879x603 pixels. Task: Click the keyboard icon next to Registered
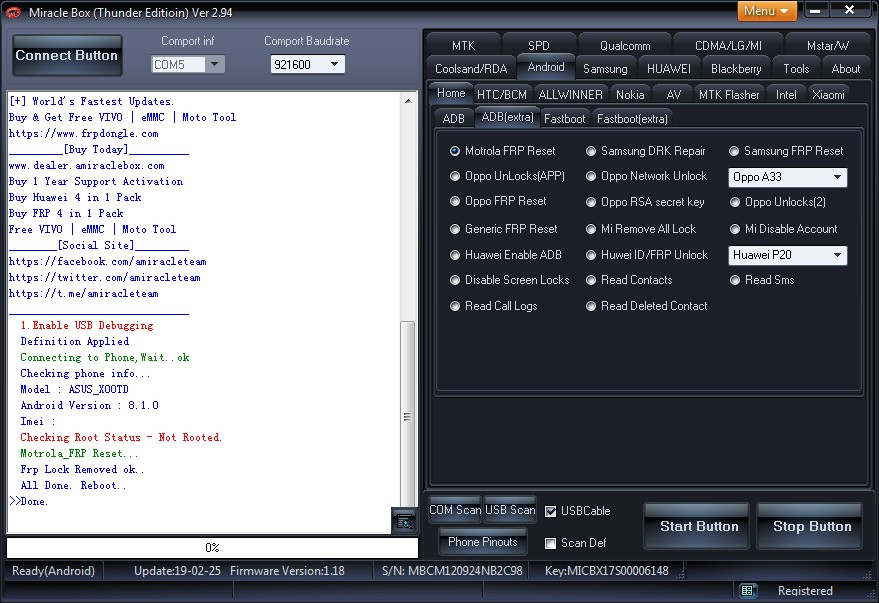(x=748, y=591)
